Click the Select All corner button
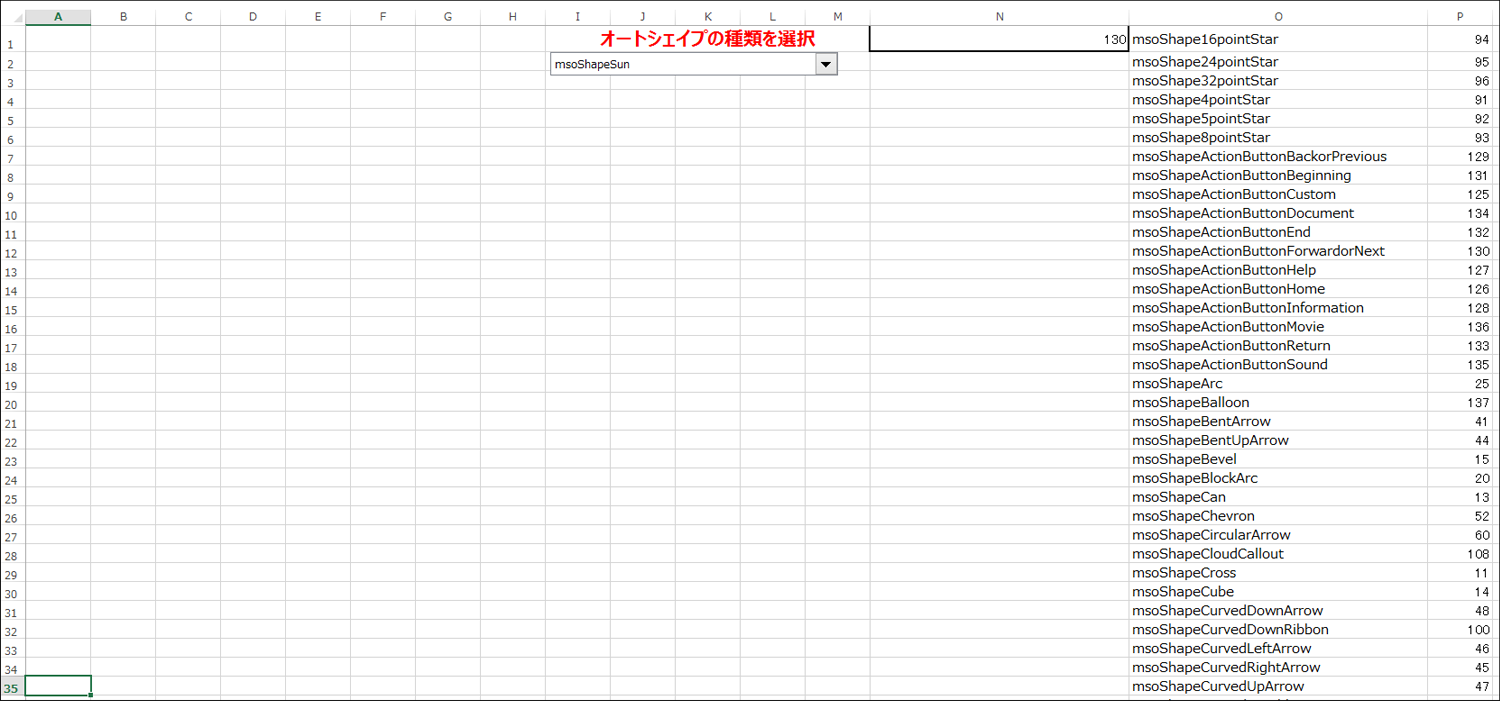The height and width of the screenshot is (703, 1500). click(11, 17)
